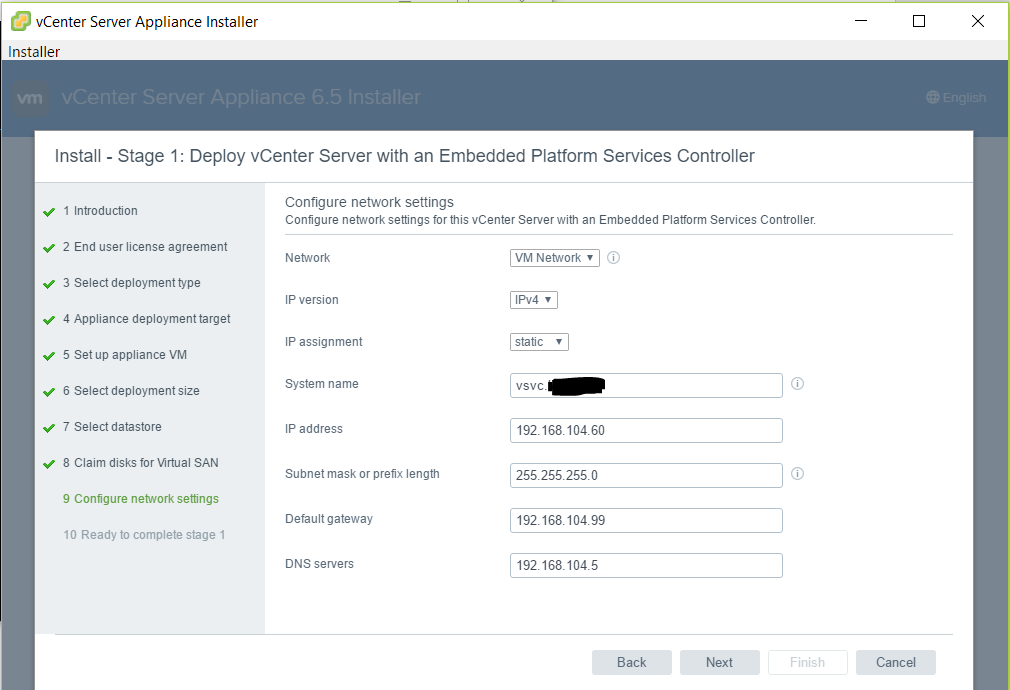Image resolution: width=1010 pixels, height=690 pixels.
Task: Click the System name input field
Action: coord(646,385)
